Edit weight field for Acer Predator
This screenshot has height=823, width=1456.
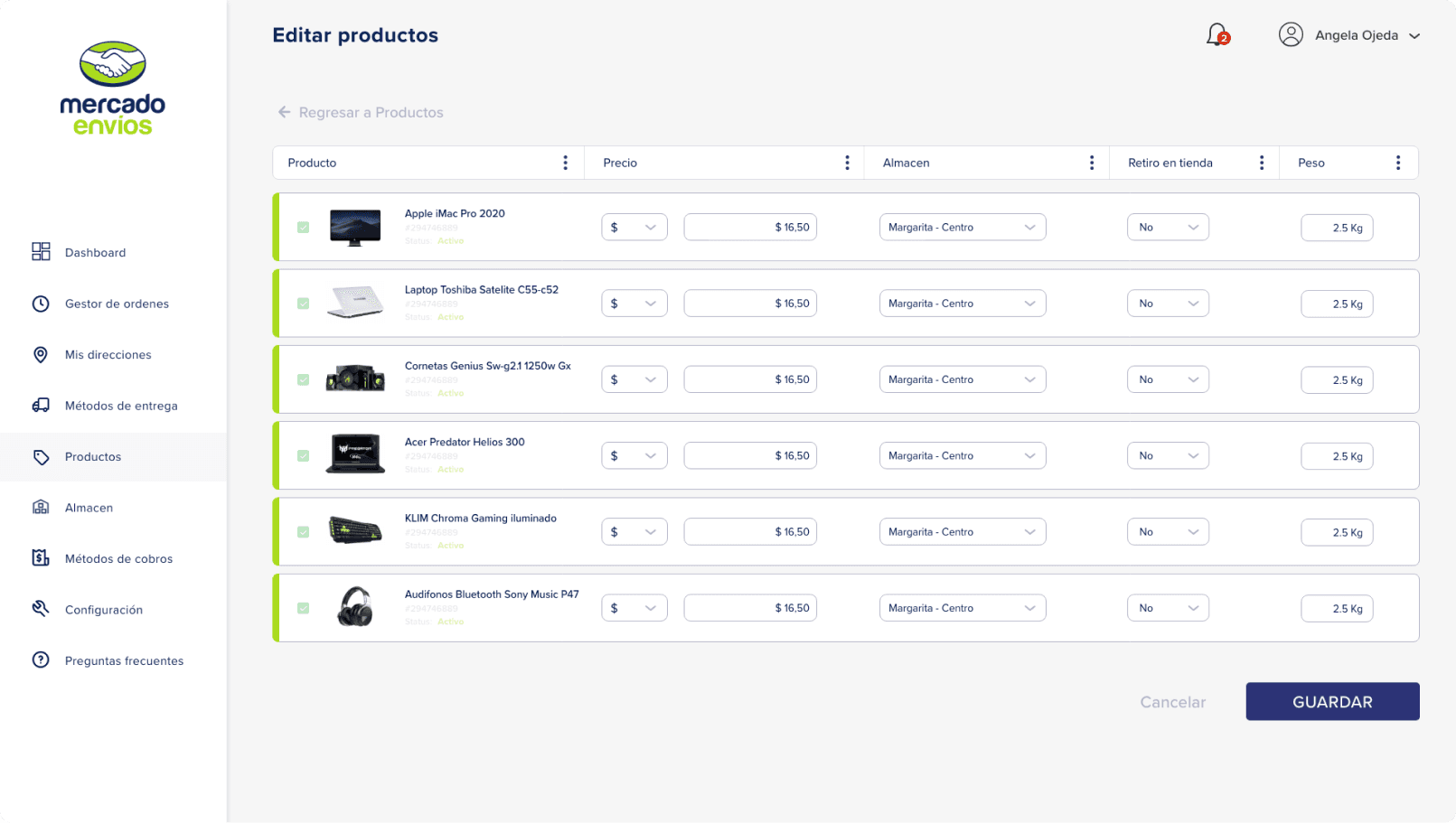pos(1337,455)
